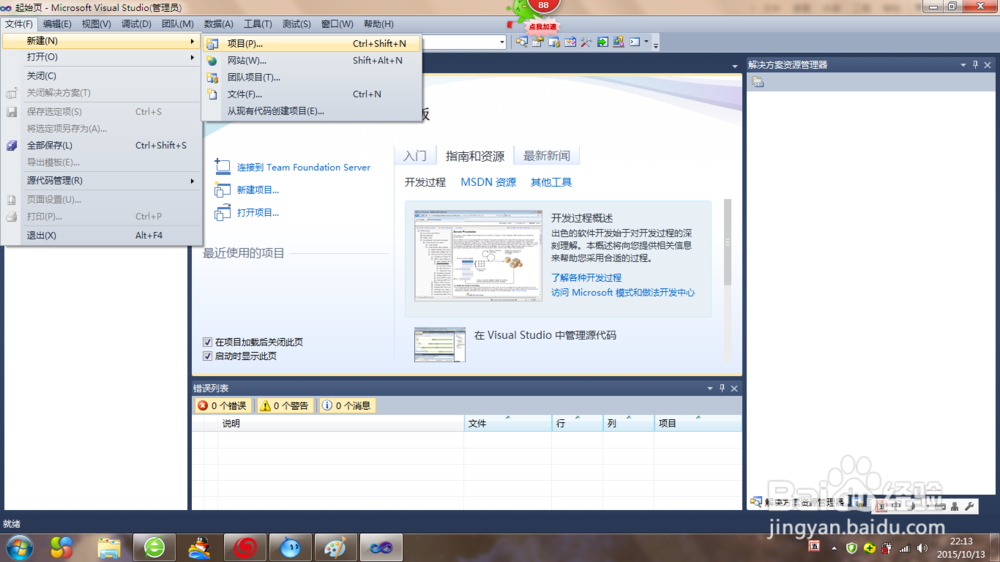Image resolution: width=1000 pixels, height=562 pixels.
Task: Open the toolbar combo box dropdown arrow
Action: click(502, 42)
